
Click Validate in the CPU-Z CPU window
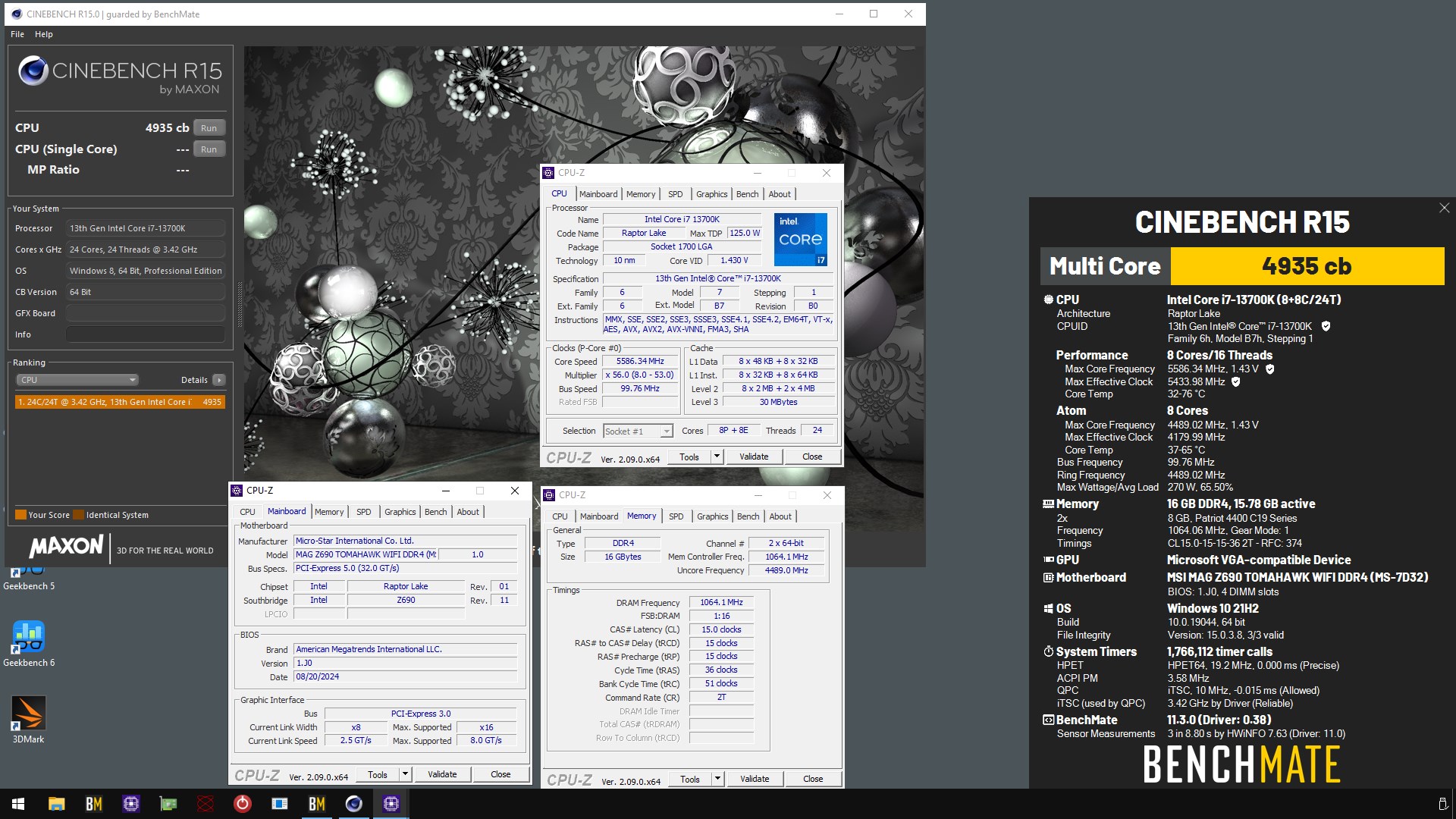(x=754, y=457)
